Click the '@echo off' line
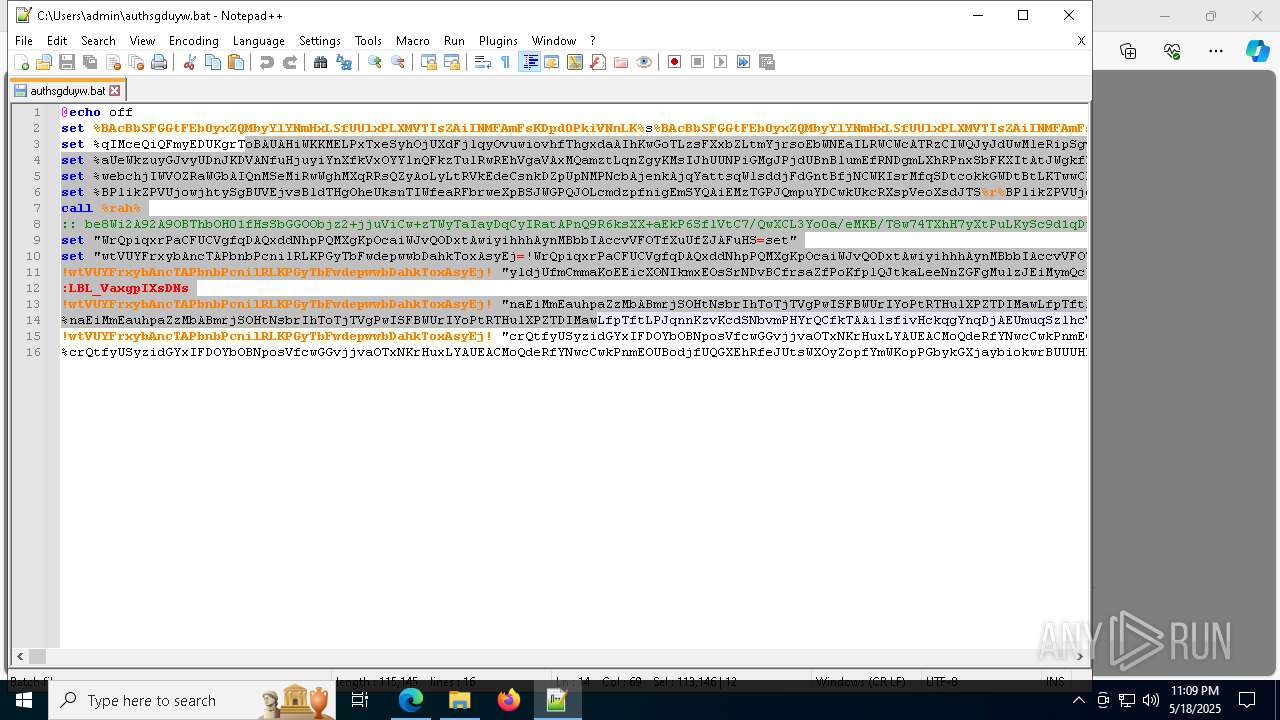 (x=97, y=112)
